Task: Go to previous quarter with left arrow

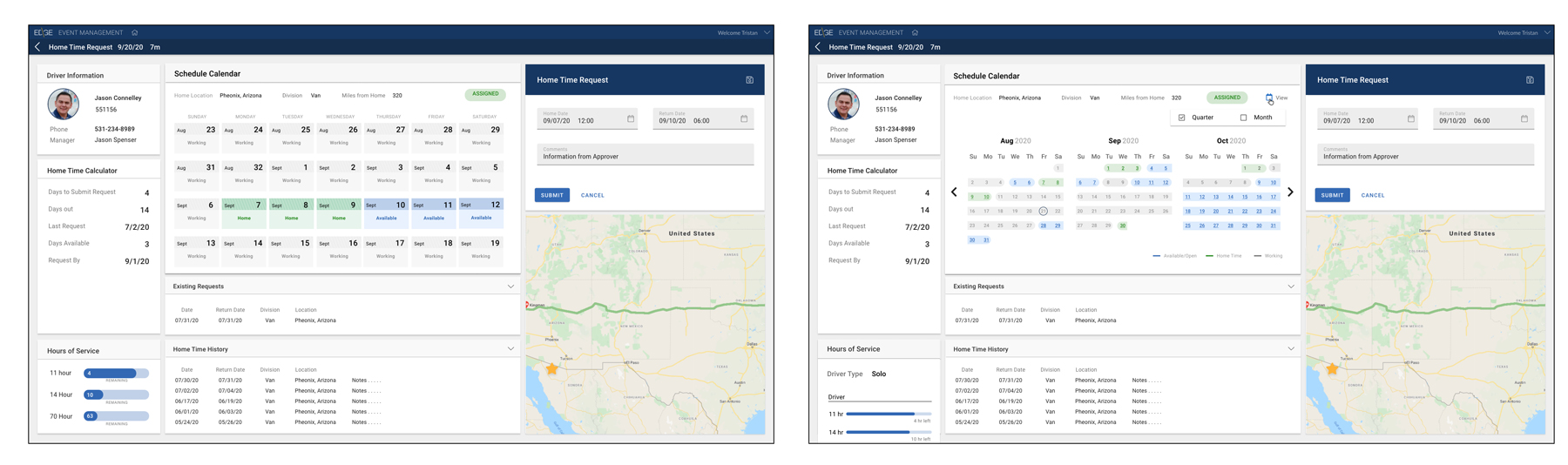Action: click(954, 192)
